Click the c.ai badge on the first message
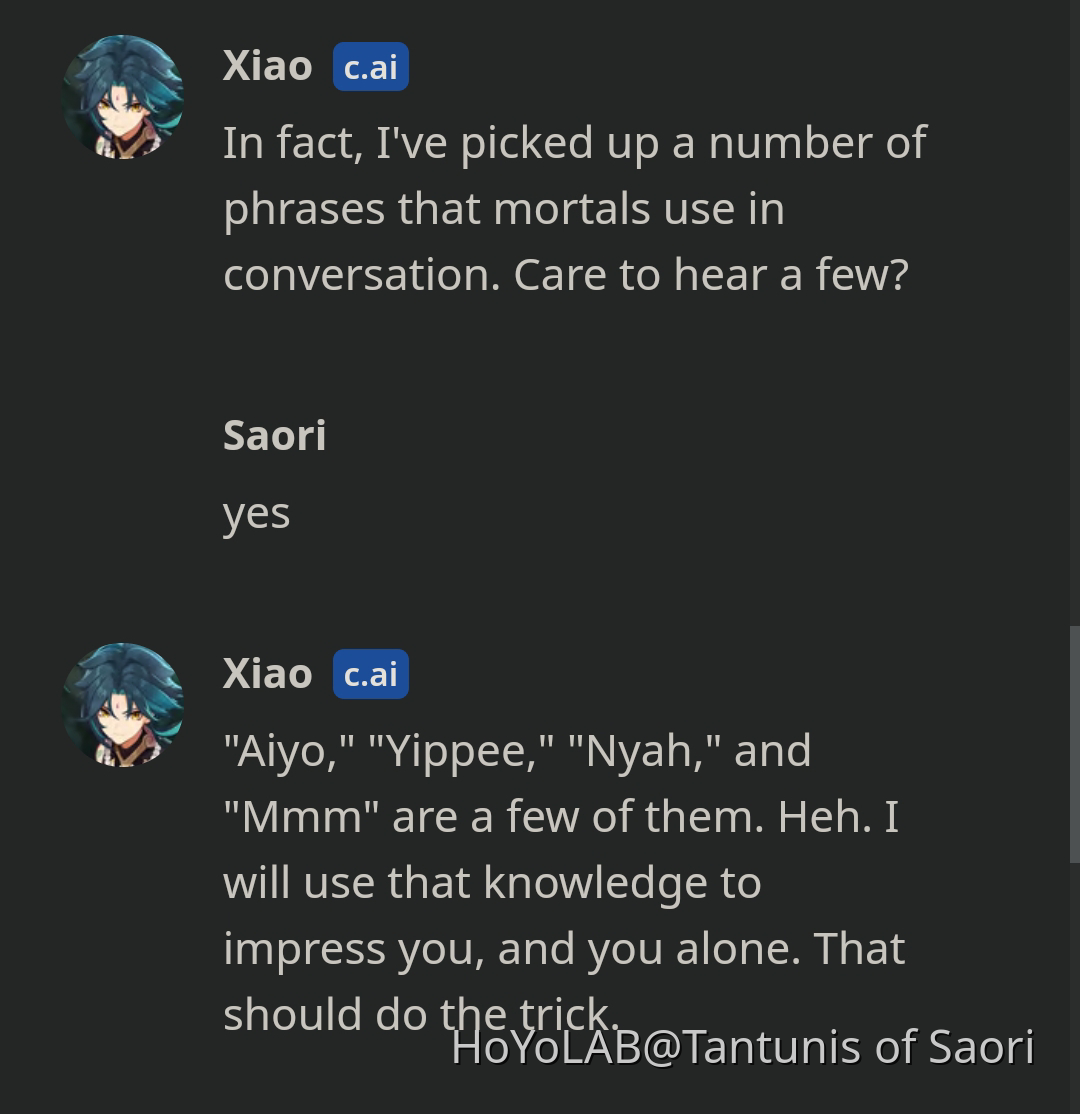The width and height of the screenshot is (1080, 1114). [x=370, y=67]
